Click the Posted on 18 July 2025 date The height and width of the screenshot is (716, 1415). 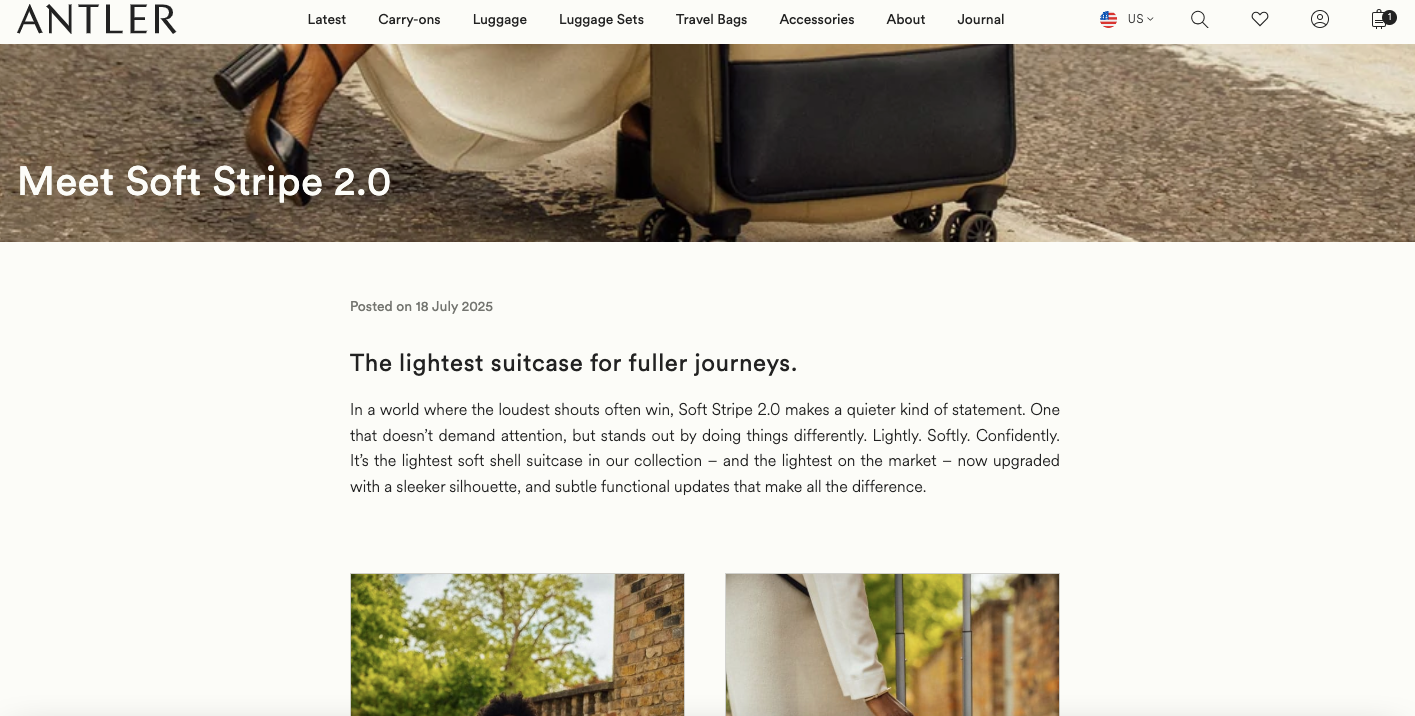[421, 307]
